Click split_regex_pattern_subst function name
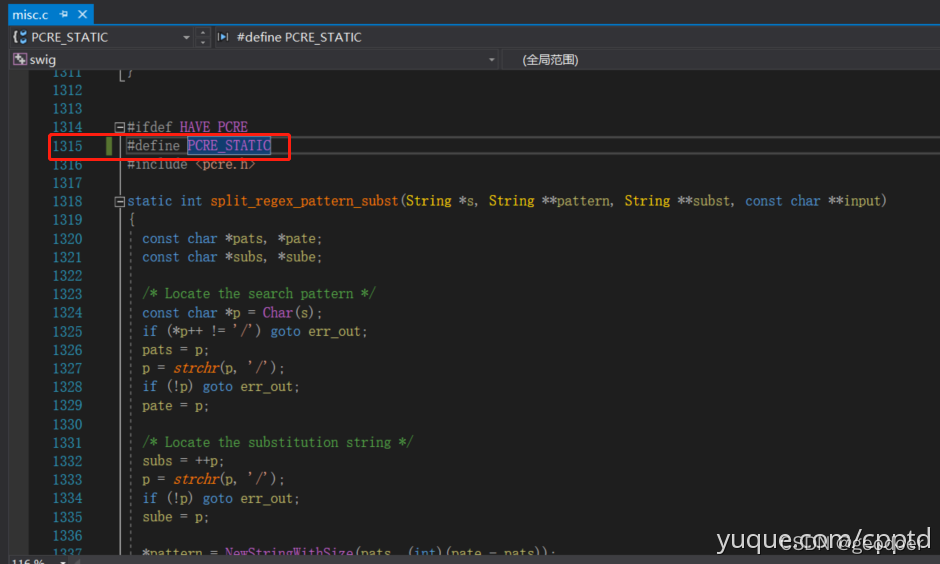Screen dimensions: 940x564 point(304,201)
